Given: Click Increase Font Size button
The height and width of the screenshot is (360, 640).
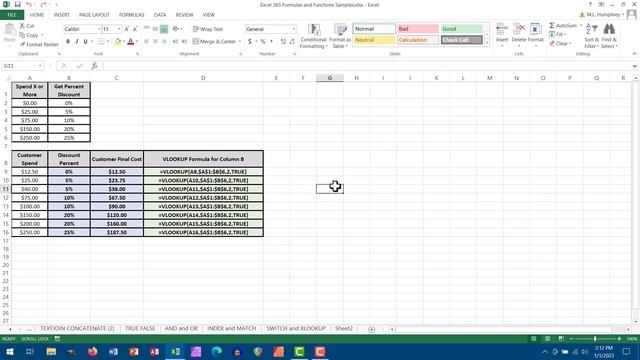Looking at the screenshot, I should pos(127,29).
